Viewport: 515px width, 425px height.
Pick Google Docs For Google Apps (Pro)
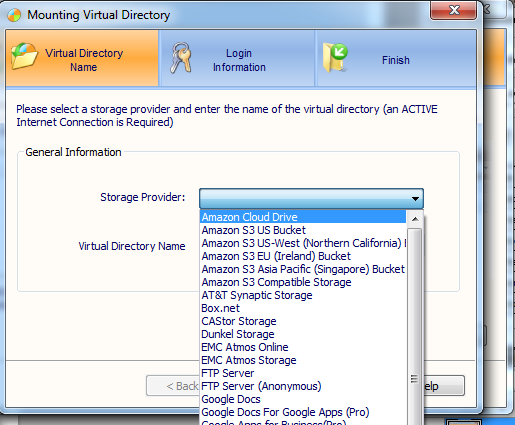[x=303, y=412]
